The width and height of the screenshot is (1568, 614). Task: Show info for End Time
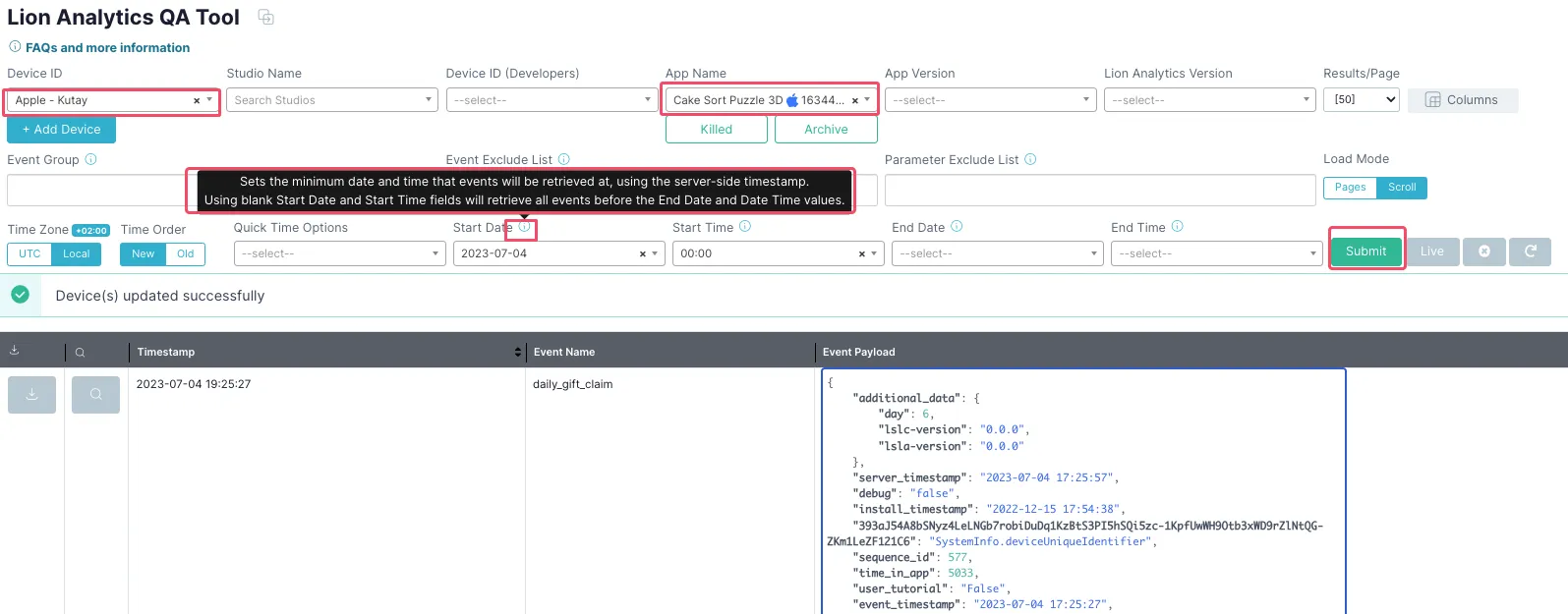coord(1177,226)
